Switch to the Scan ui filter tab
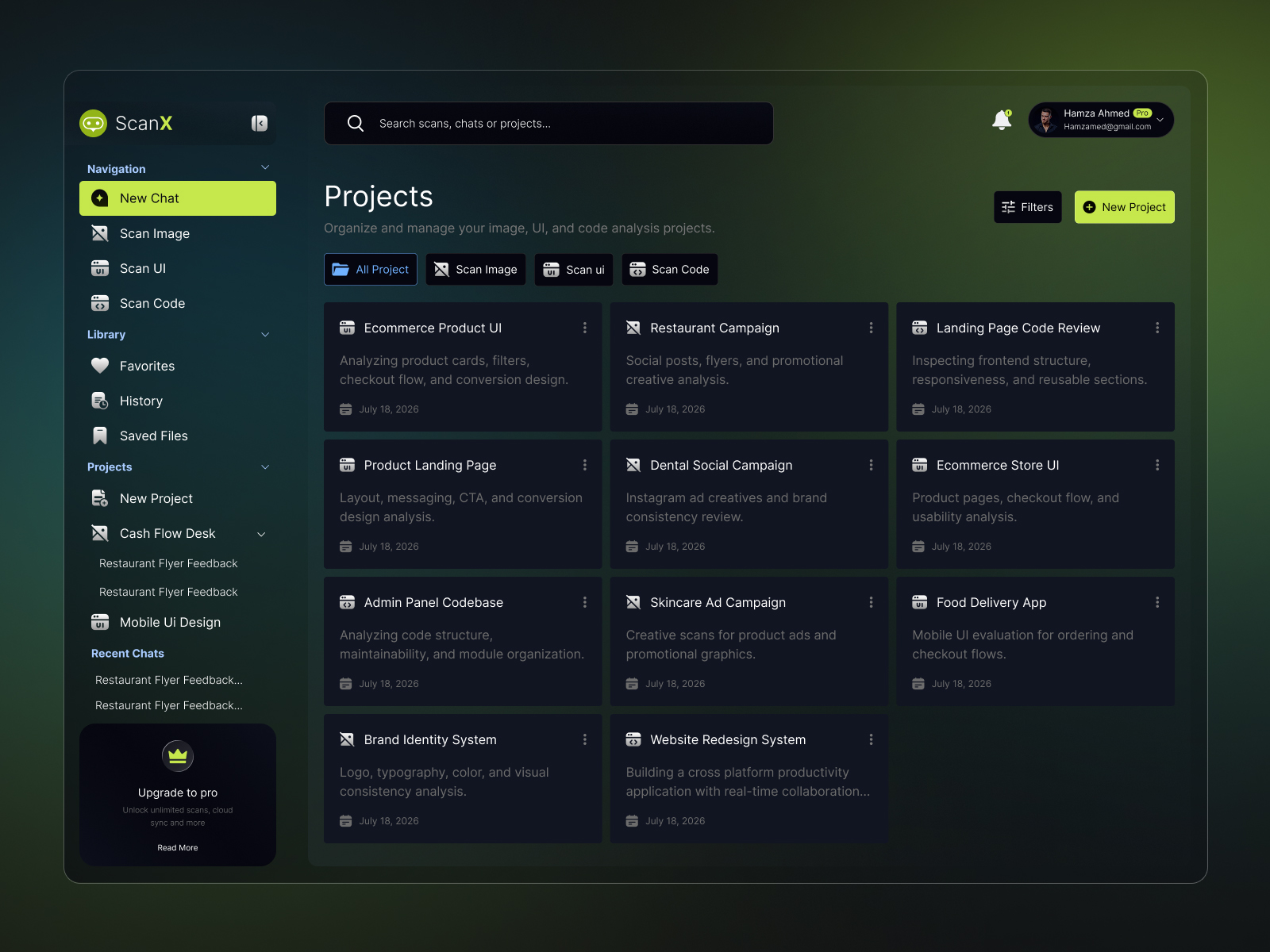1270x952 pixels. coord(574,269)
